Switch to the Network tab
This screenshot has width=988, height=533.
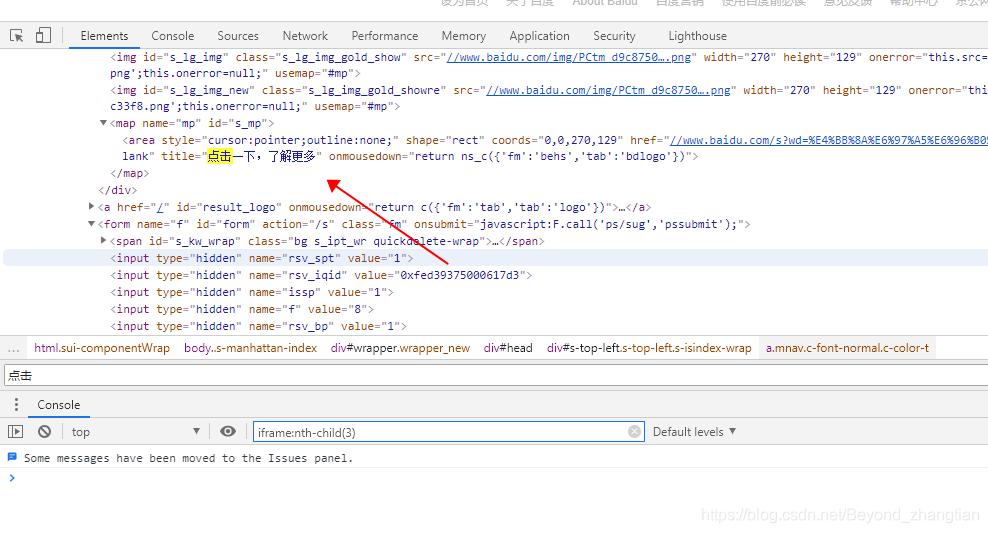pyautogui.click(x=305, y=36)
